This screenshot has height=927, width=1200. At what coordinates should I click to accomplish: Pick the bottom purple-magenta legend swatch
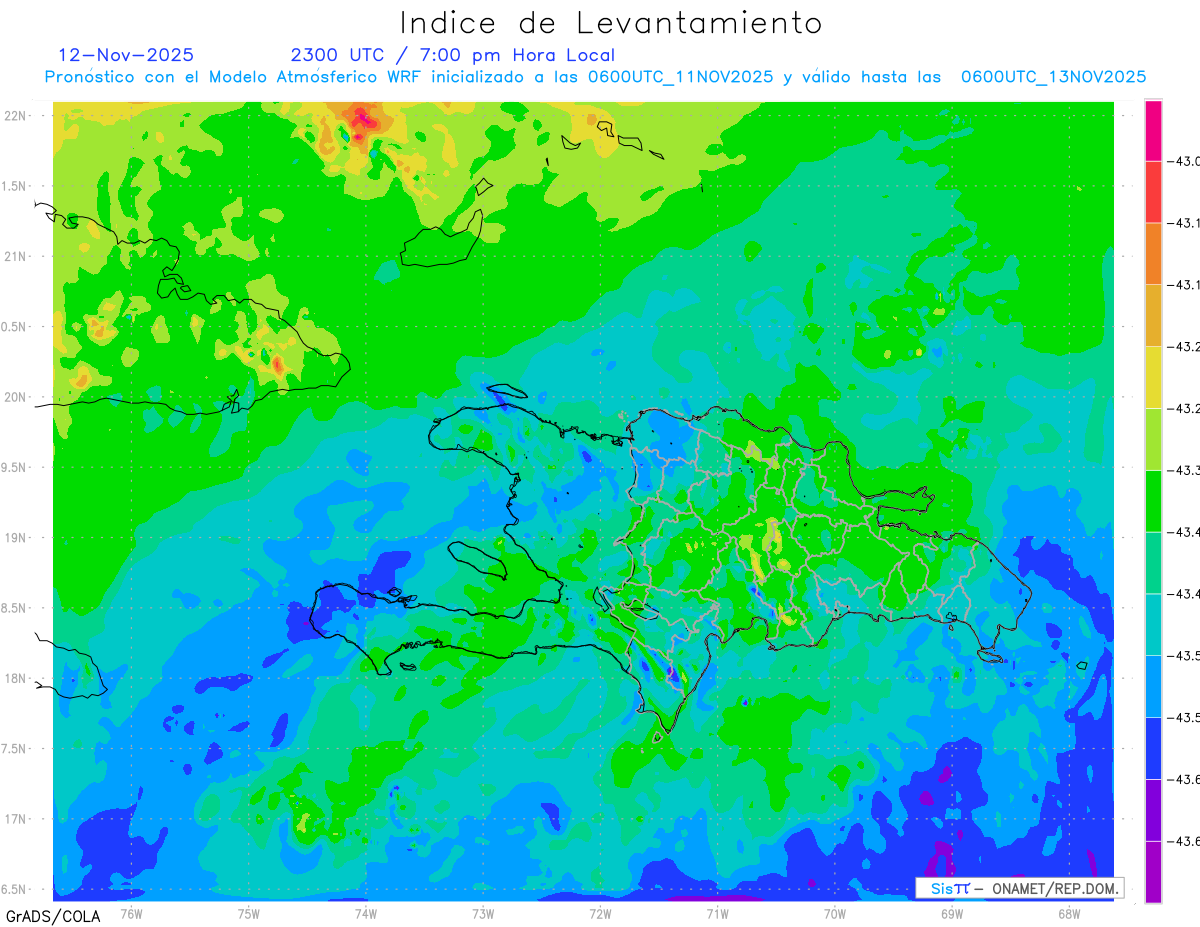click(1153, 871)
